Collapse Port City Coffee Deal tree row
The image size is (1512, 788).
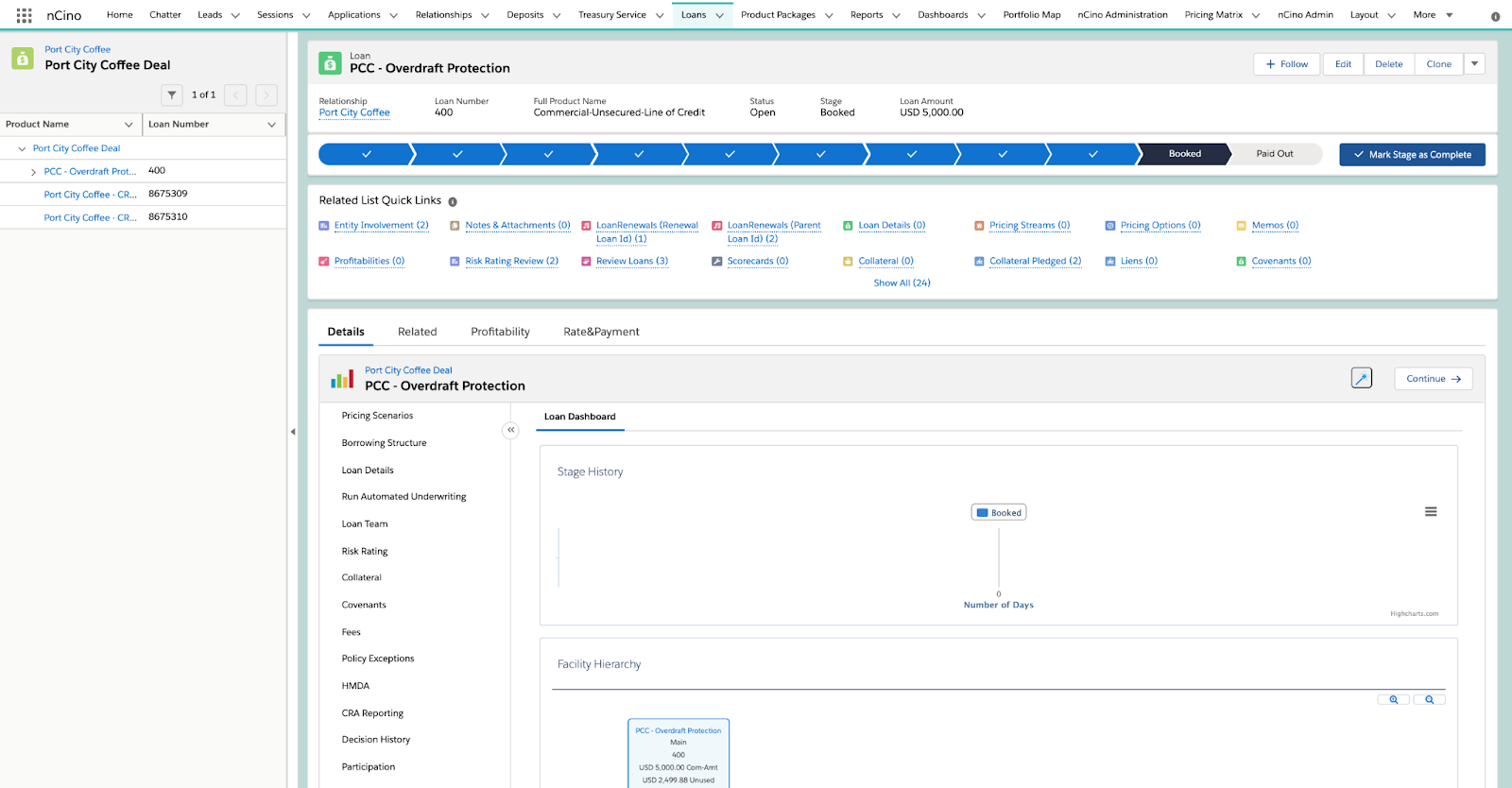22,149
